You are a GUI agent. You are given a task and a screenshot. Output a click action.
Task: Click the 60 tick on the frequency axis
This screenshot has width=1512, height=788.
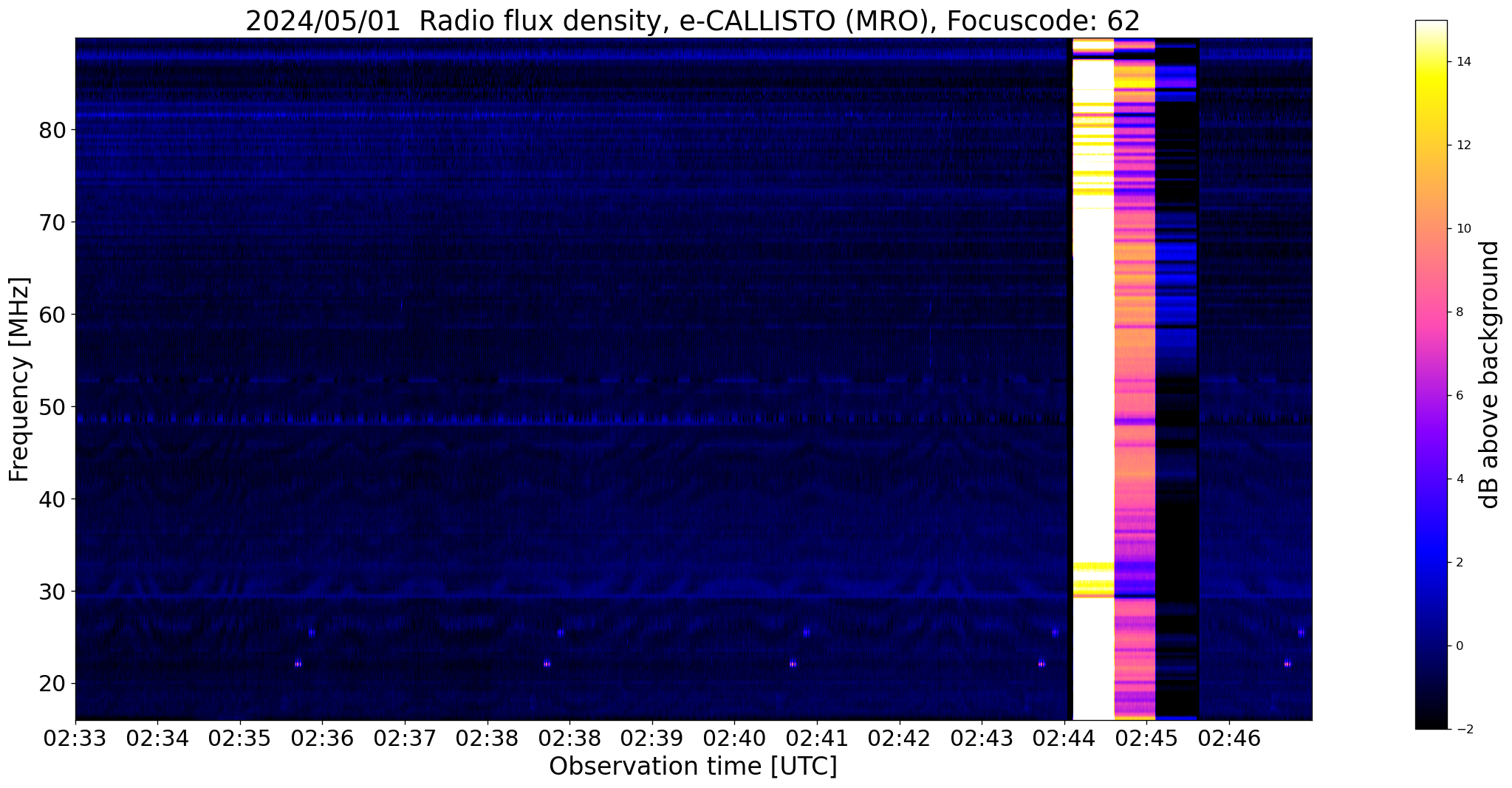click(53, 315)
